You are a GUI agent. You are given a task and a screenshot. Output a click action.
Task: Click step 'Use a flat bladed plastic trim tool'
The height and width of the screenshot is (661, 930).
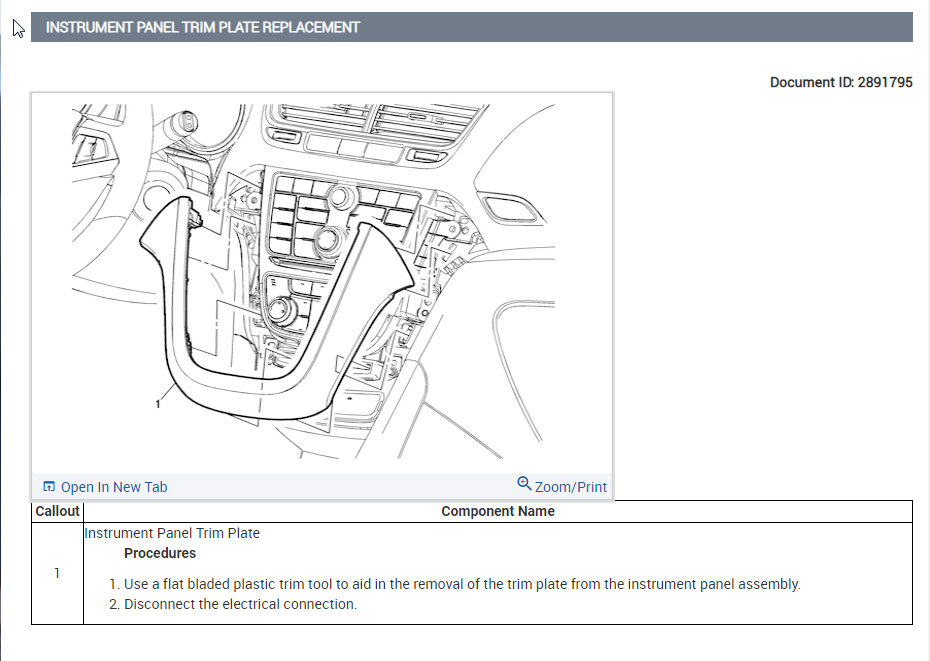tap(462, 584)
